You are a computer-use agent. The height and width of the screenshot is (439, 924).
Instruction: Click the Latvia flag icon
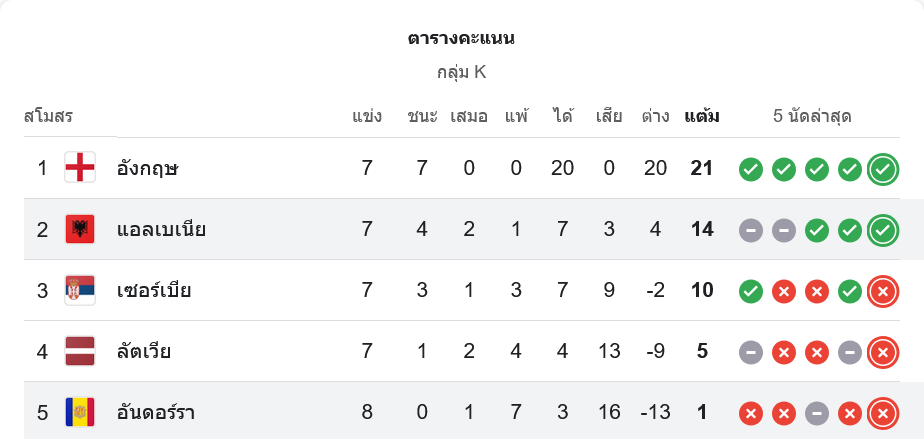tap(80, 352)
